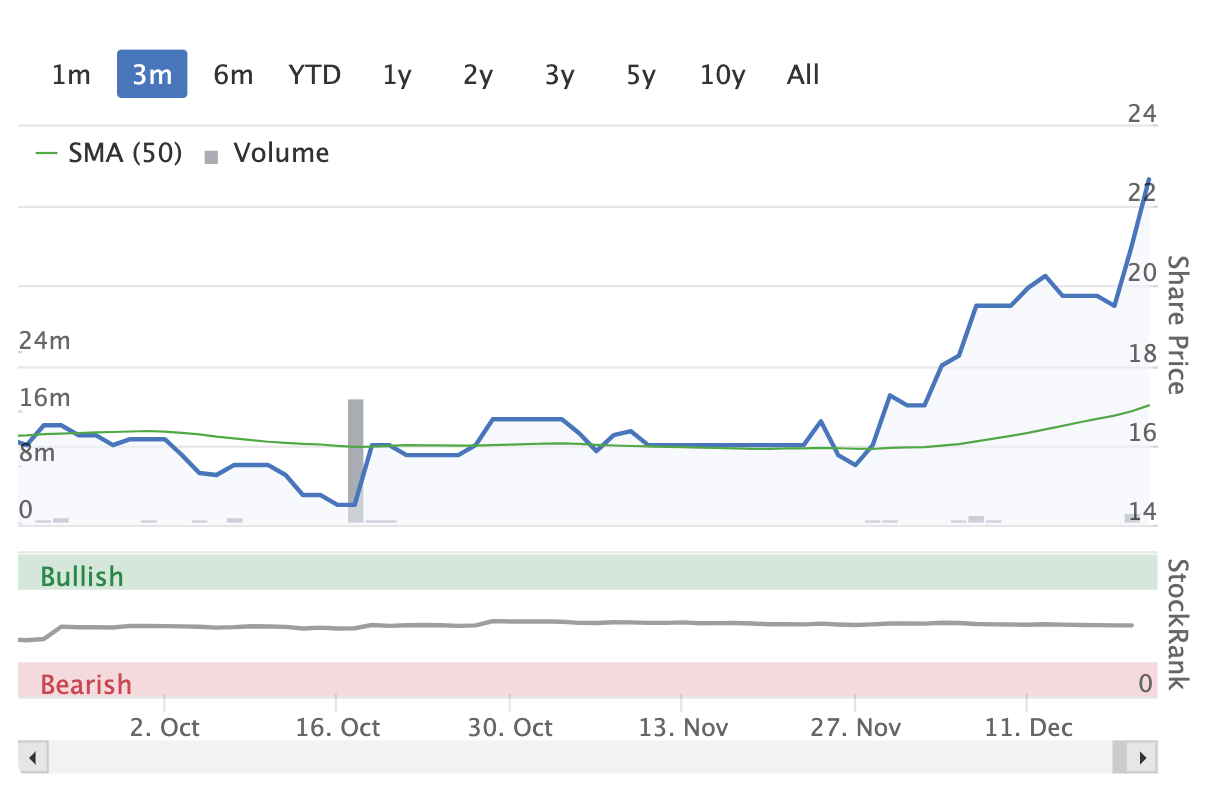Click the empty scrollbar track area
The height and width of the screenshot is (792, 1210).
click(580, 758)
